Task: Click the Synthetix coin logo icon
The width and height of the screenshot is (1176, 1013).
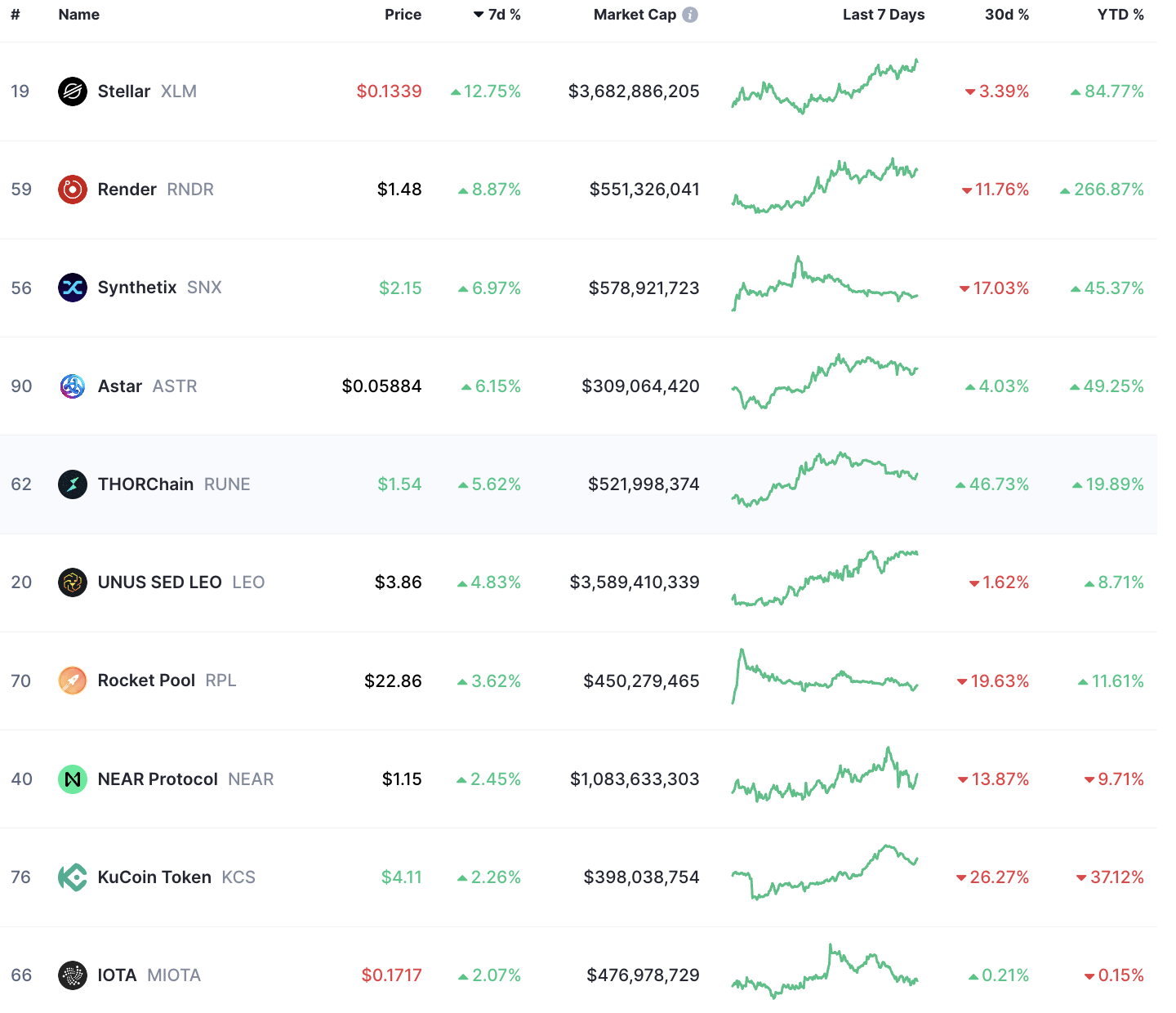Action: [73, 288]
